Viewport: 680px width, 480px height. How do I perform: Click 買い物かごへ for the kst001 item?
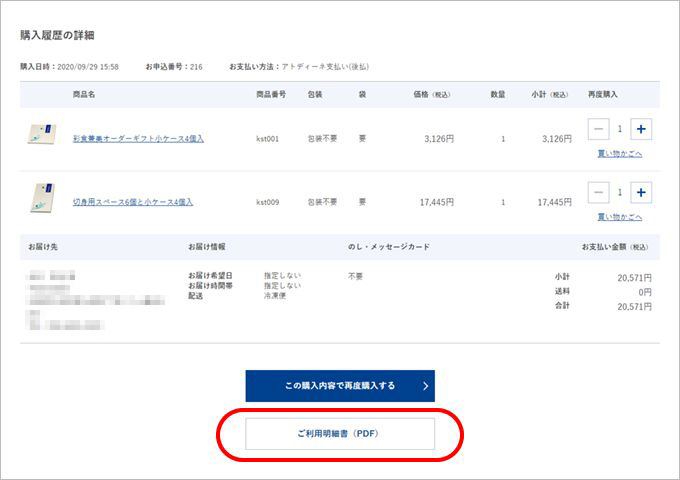(x=619, y=154)
